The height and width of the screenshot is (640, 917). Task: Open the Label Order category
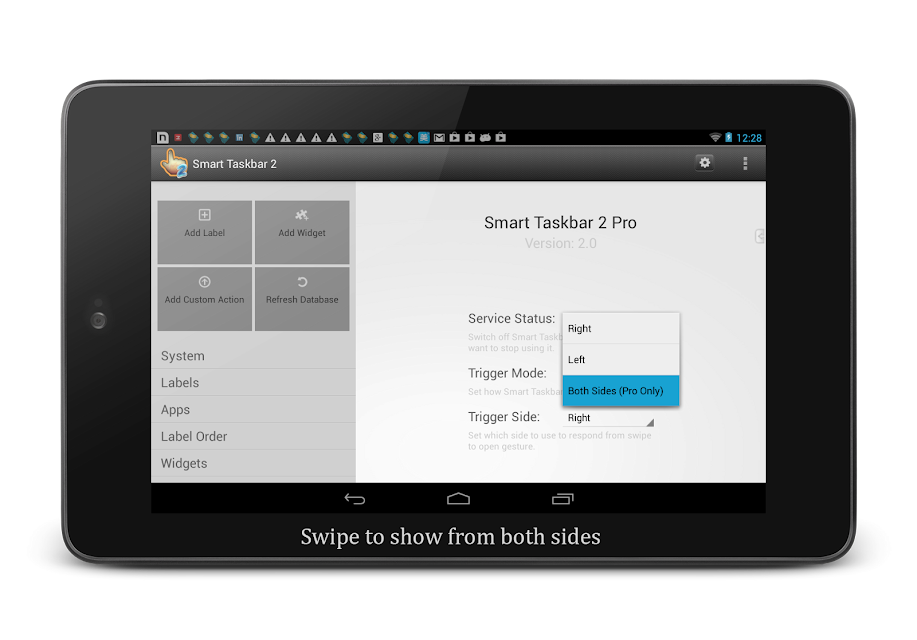253,436
